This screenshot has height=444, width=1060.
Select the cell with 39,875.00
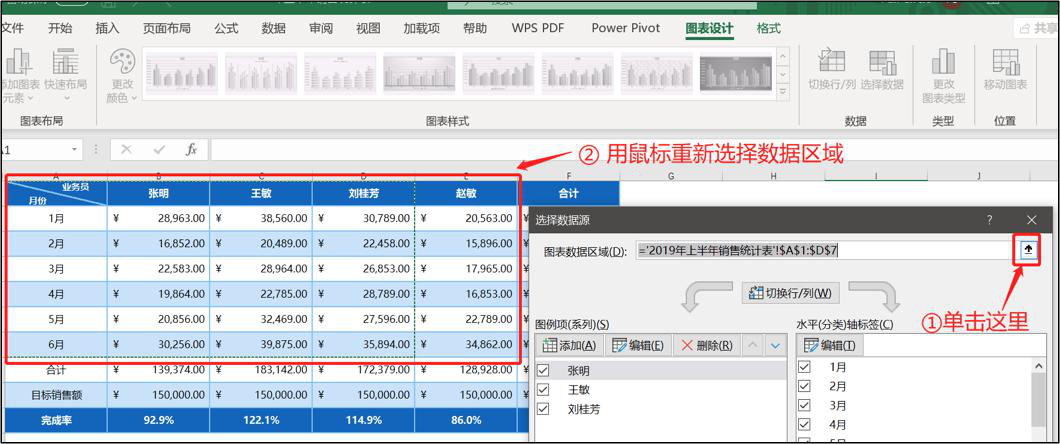[261, 345]
